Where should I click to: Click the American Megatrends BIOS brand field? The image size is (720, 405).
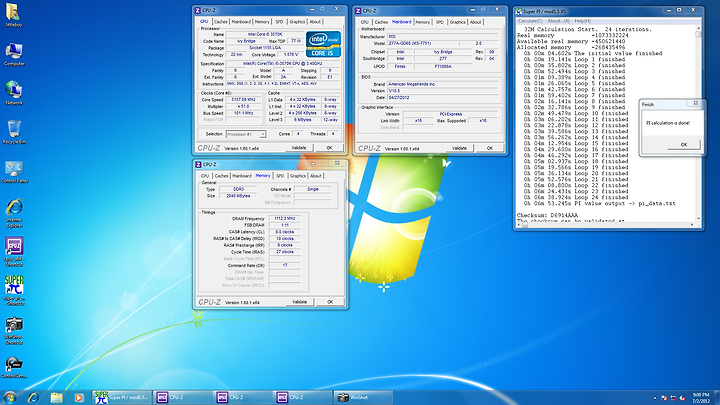[x=443, y=84]
